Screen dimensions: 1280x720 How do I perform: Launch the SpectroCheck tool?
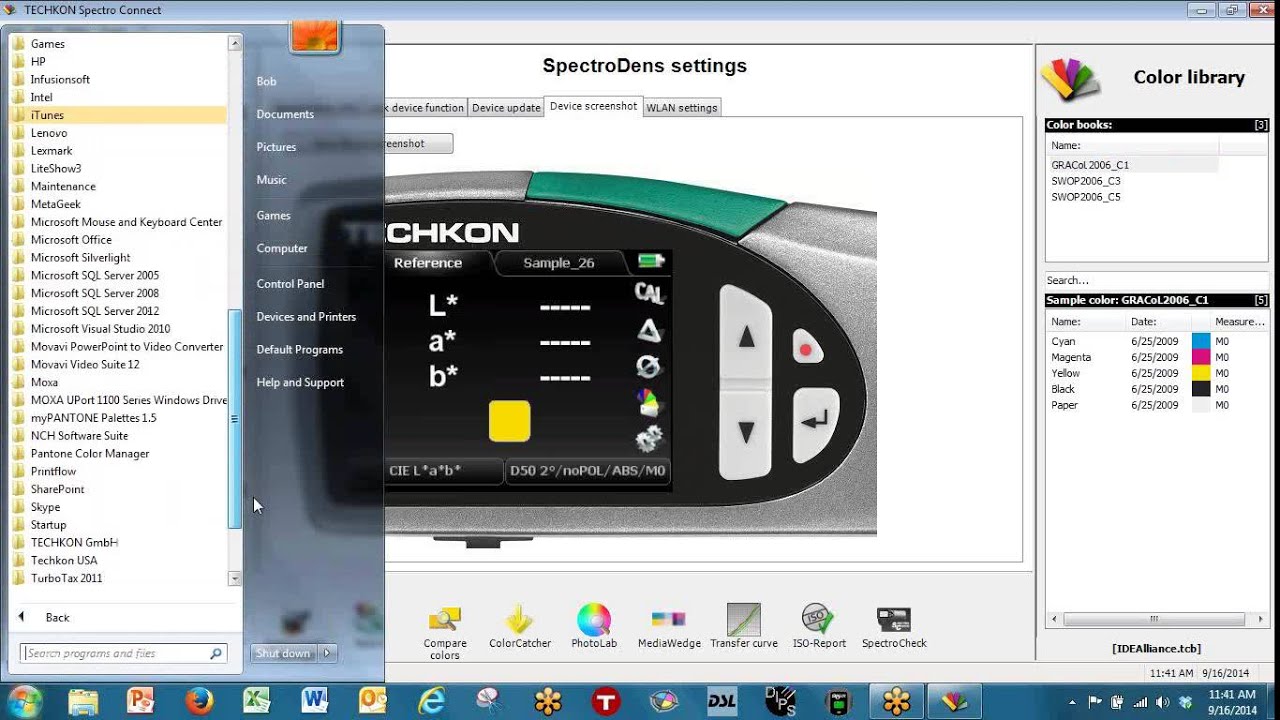(894, 627)
